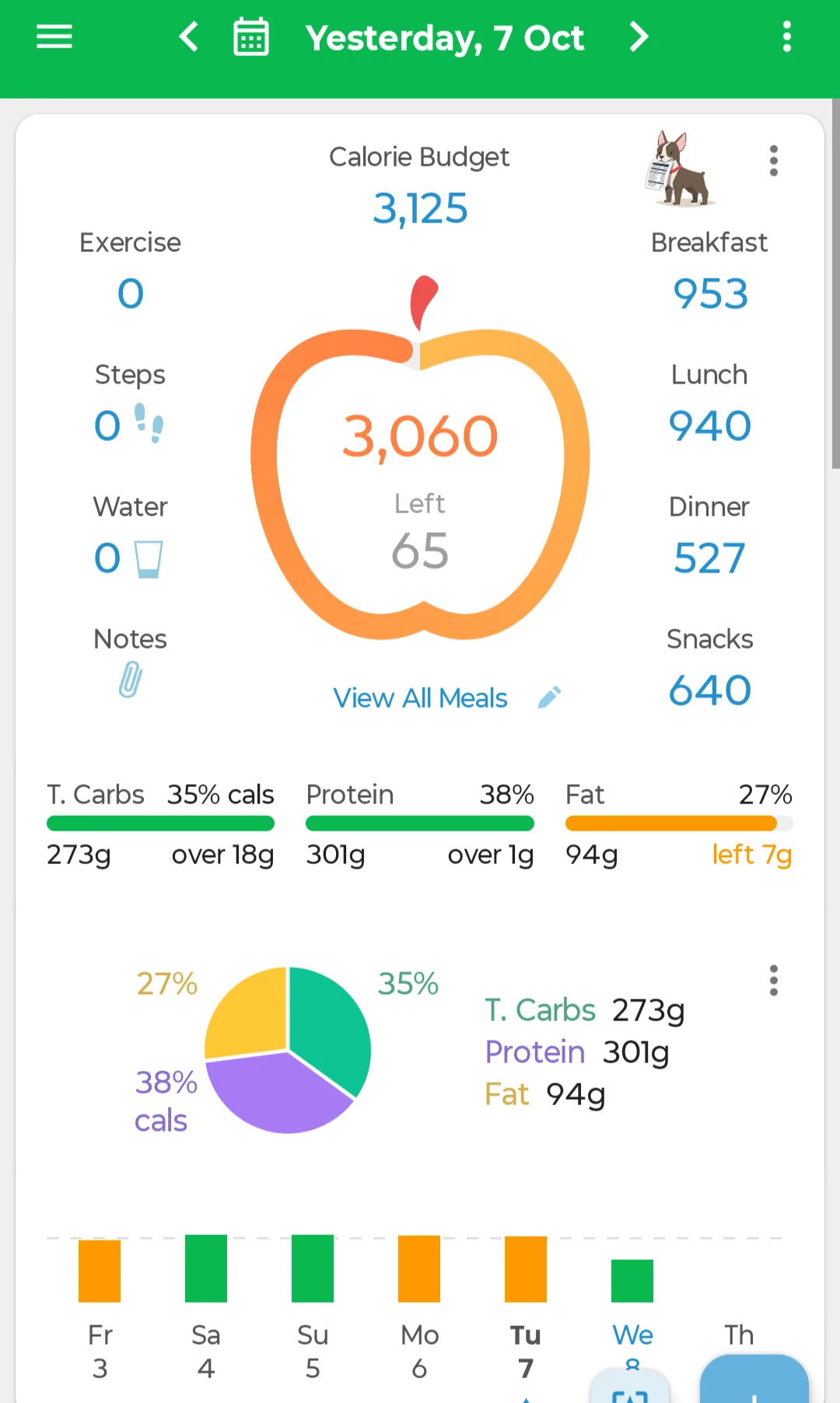
Task: Go to previous day with left chevron
Action: (x=189, y=37)
